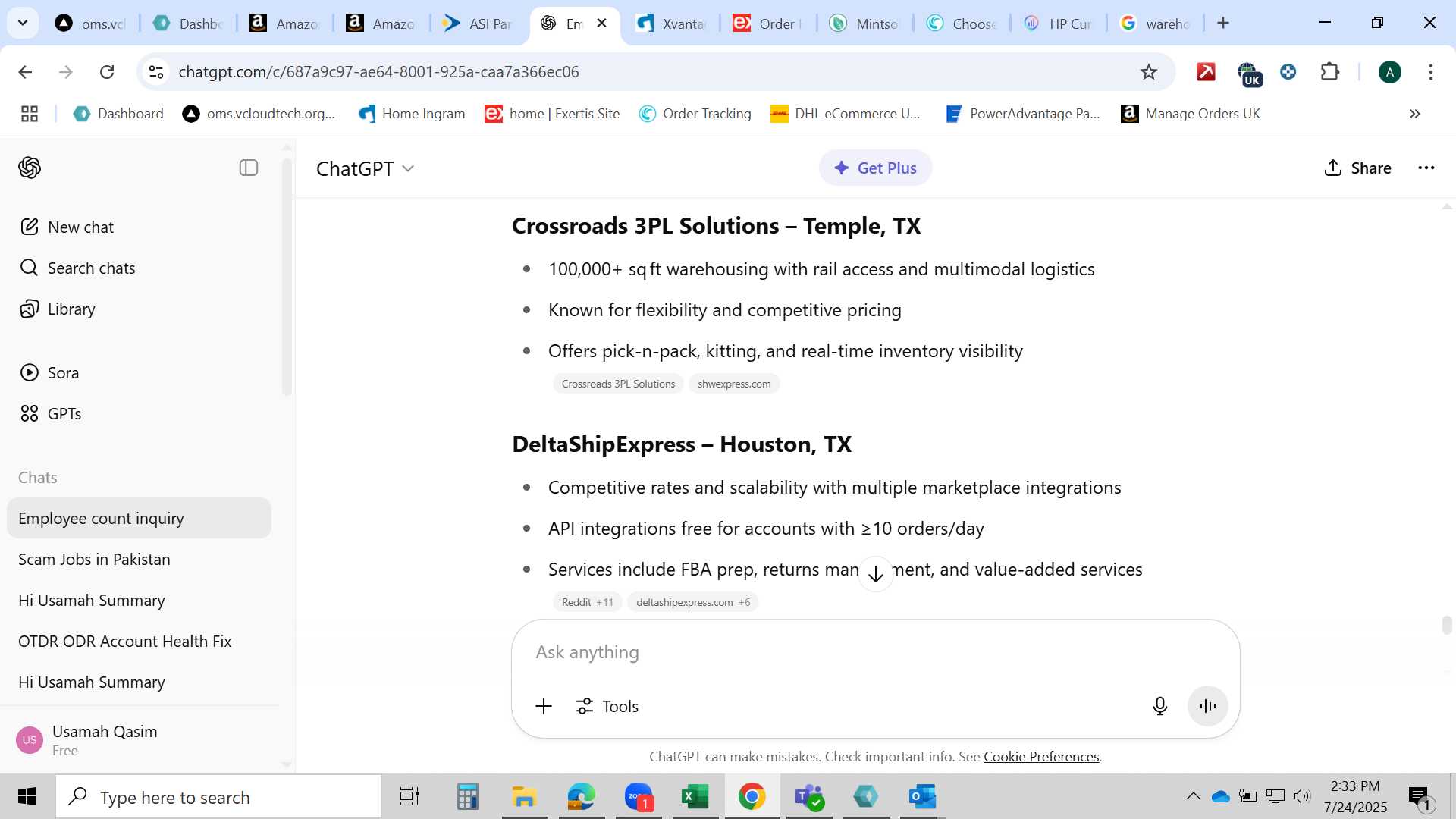Open the Extensions puzzle icon

(x=1330, y=72)
